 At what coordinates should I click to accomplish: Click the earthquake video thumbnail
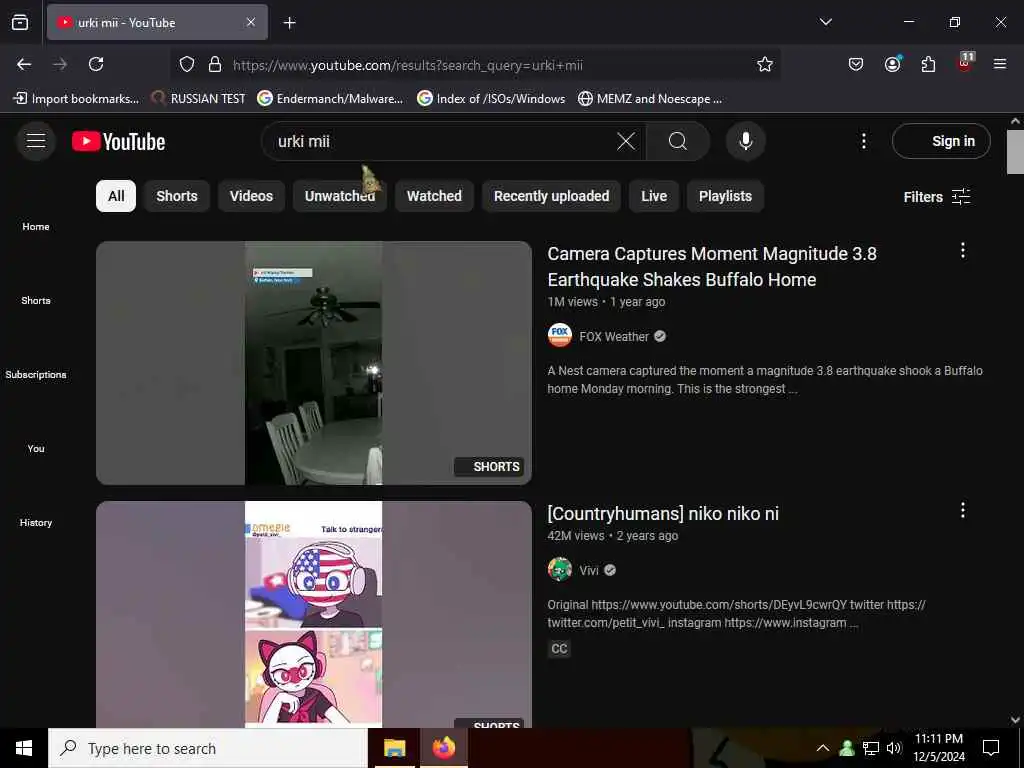313,363
